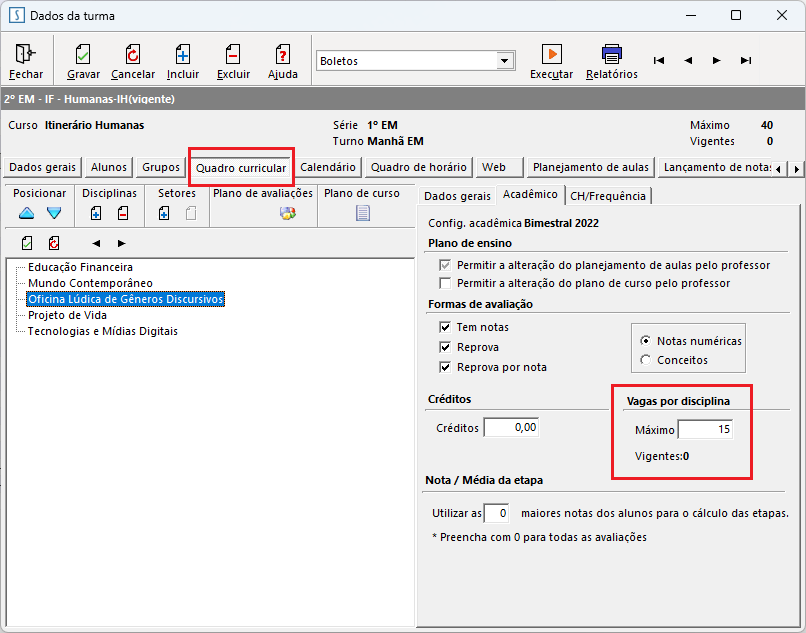Open Plano de avaliações icon
Screen dimensions: 806x633
point(288,213)
